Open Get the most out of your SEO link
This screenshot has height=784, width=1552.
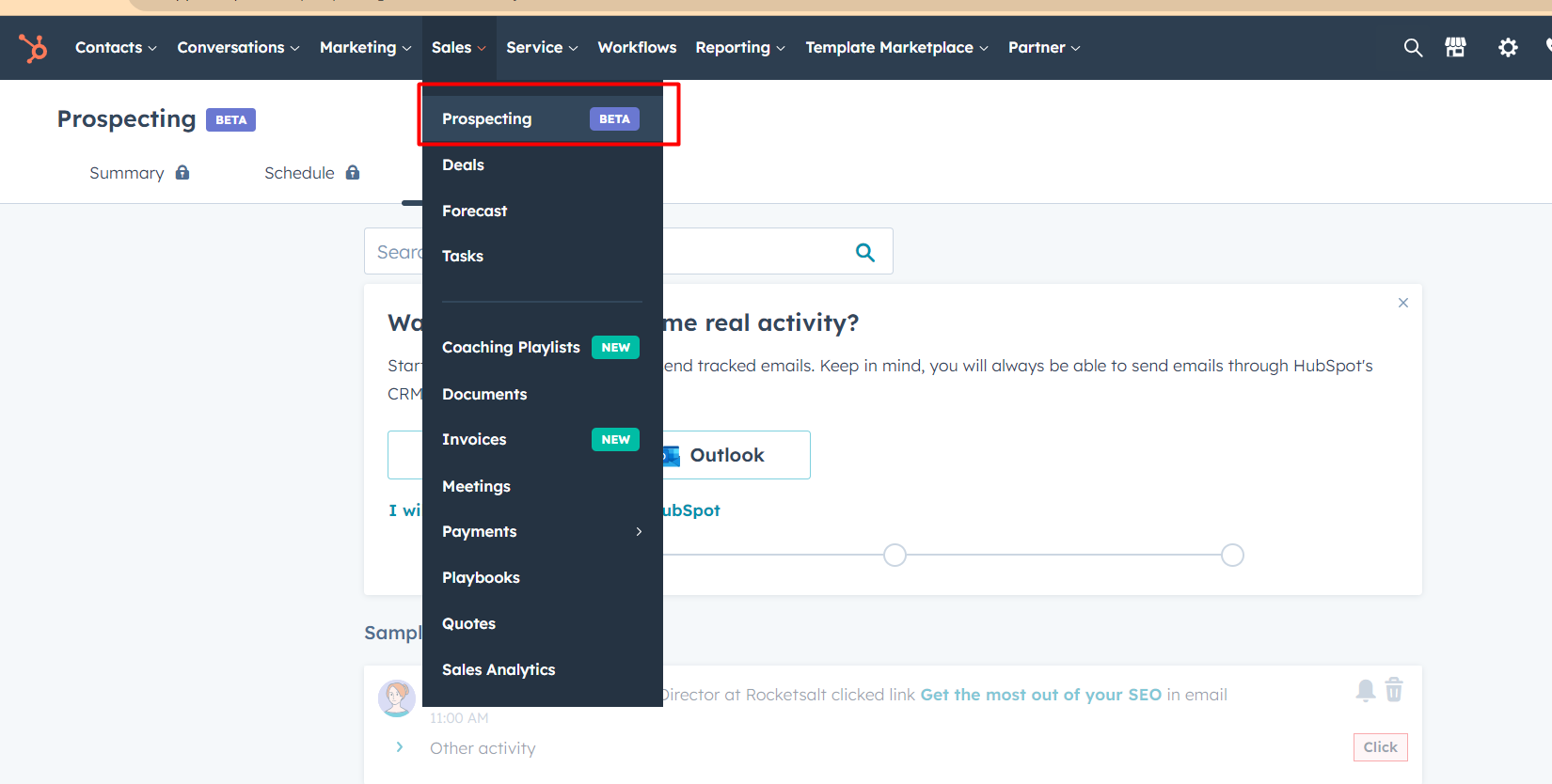(1040, 695)
